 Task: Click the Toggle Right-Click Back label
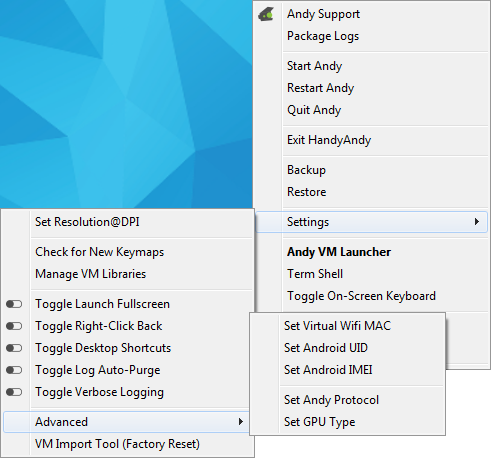pos(99,326)
